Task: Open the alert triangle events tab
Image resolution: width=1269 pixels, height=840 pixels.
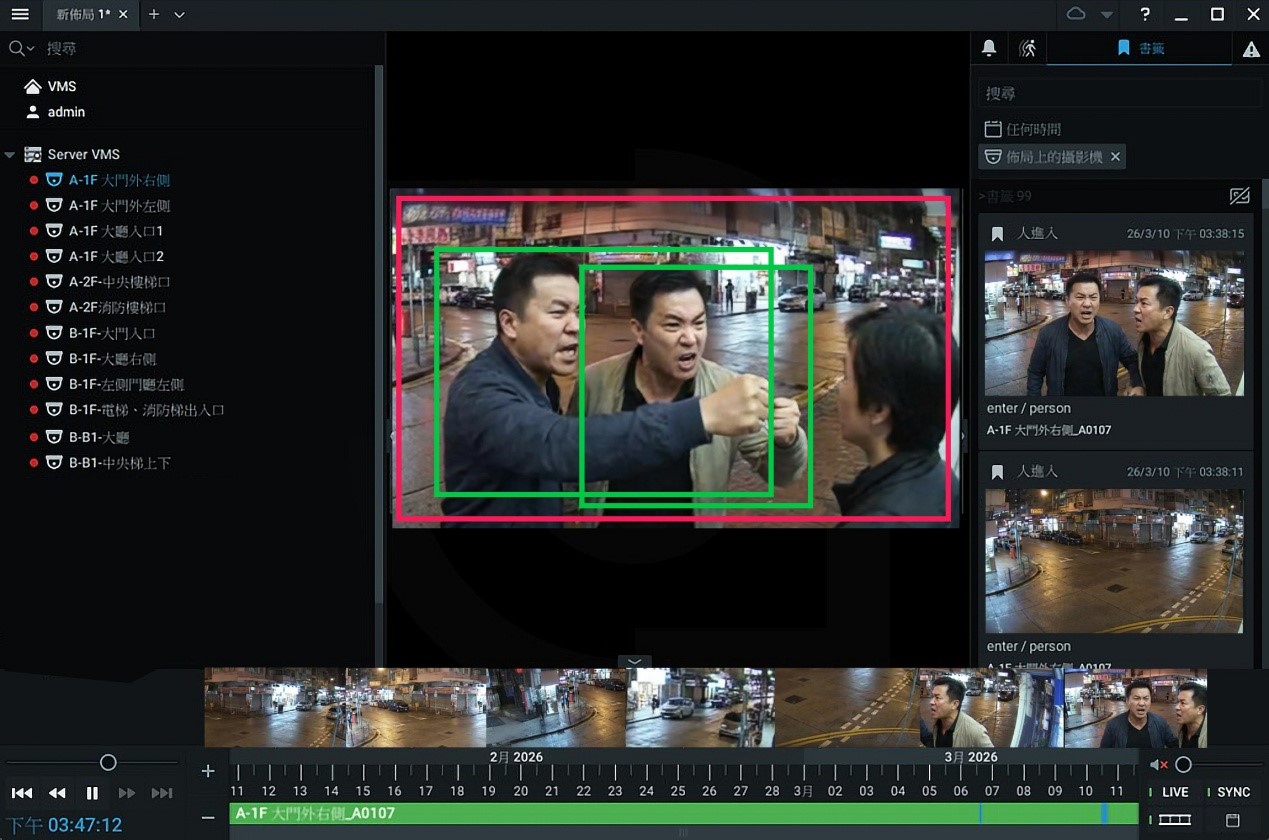Action: click(1251, 49)
